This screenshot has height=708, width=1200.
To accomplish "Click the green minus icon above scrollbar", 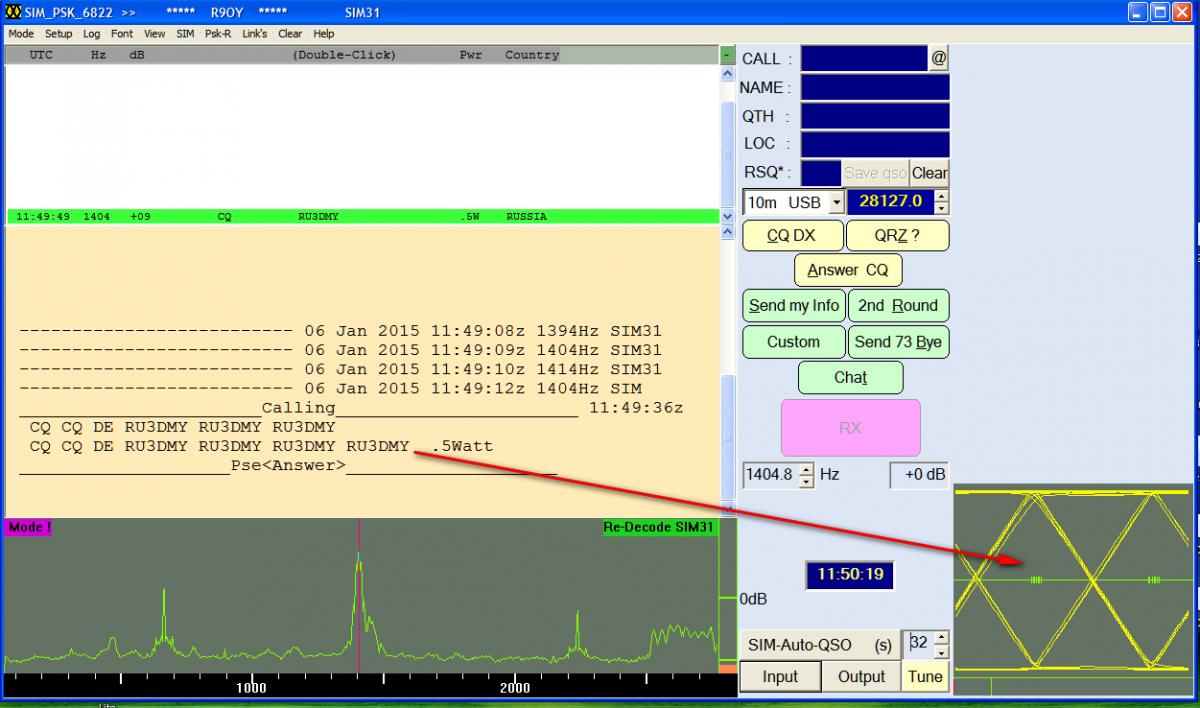I will [x=727, y=55].
